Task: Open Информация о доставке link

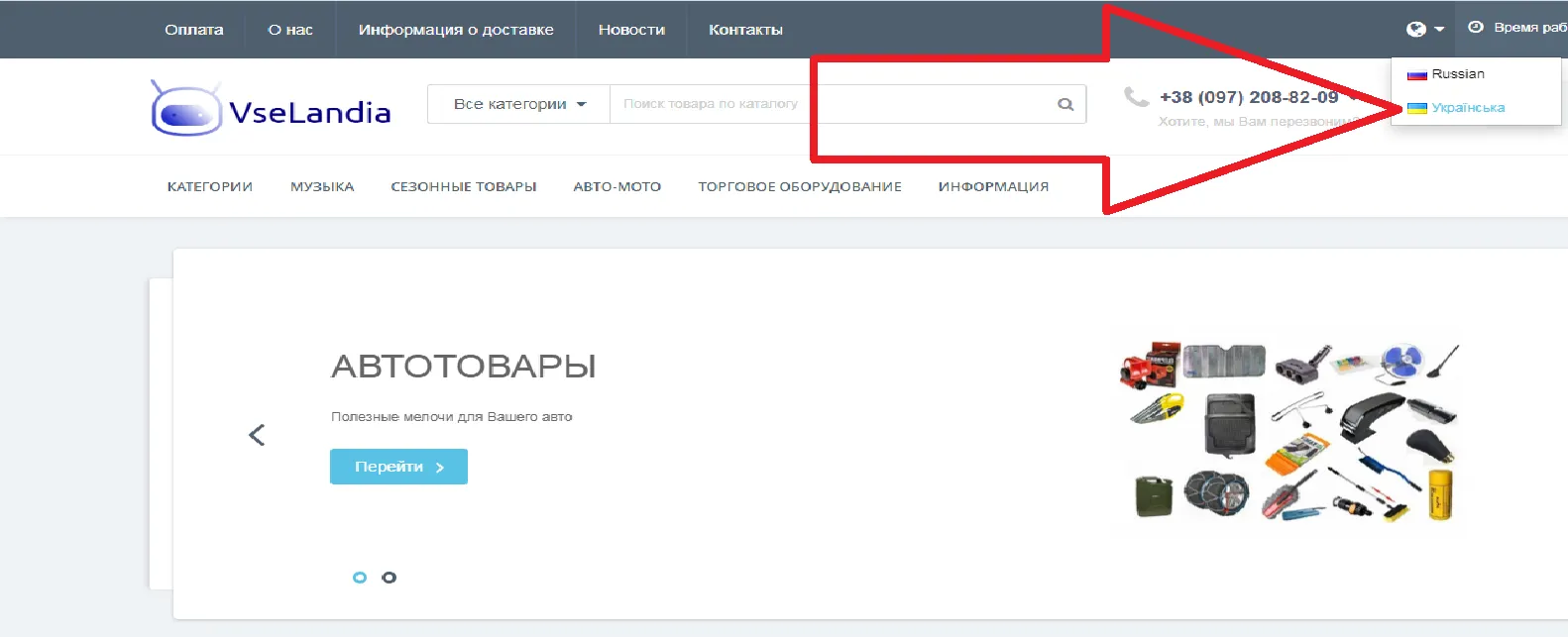Action: [456, 30]
